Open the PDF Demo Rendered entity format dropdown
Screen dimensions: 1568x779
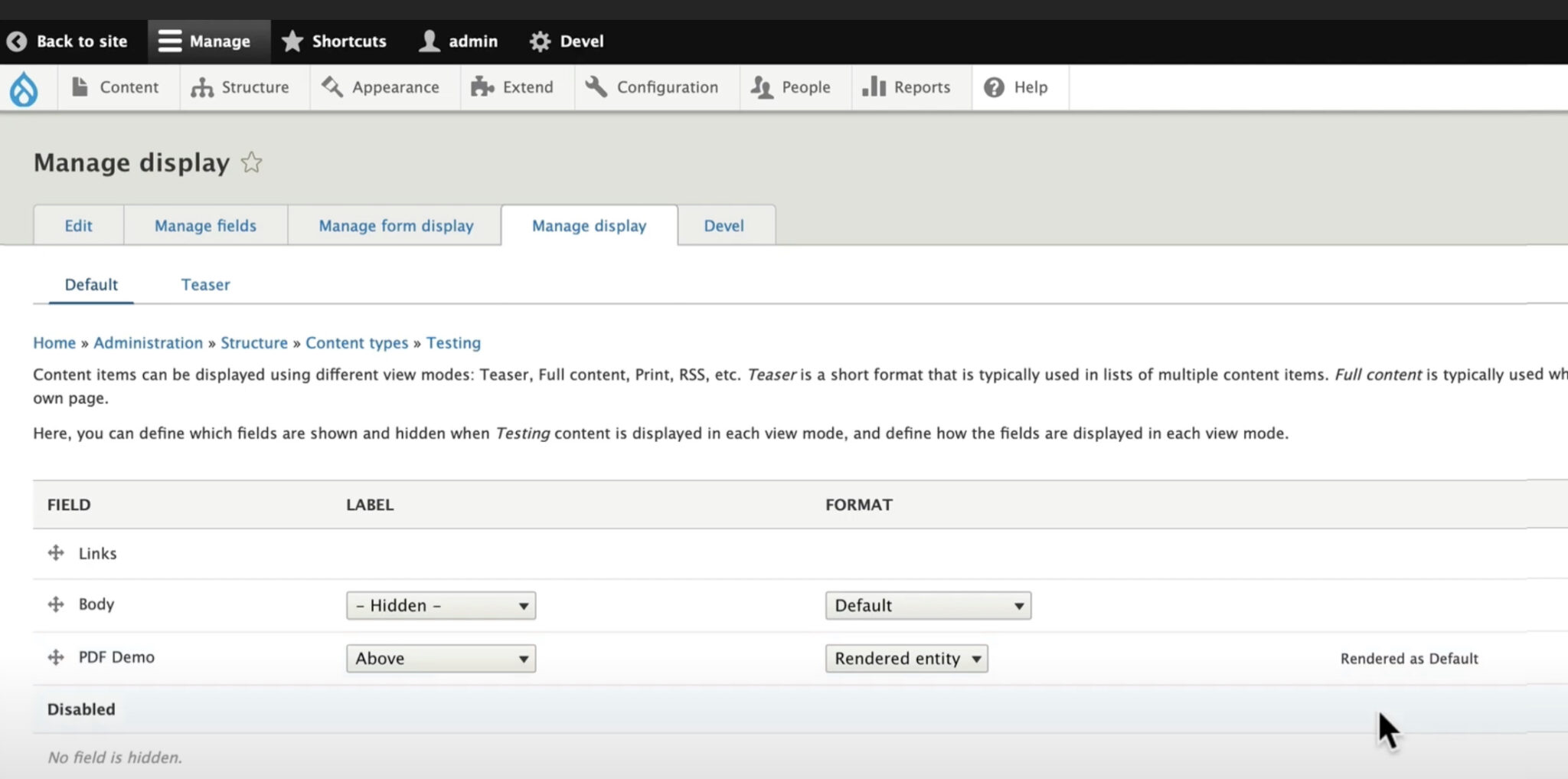906,659
